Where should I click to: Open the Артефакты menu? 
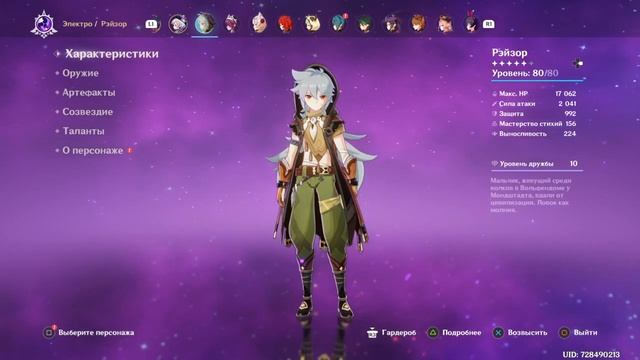[89, 93]
